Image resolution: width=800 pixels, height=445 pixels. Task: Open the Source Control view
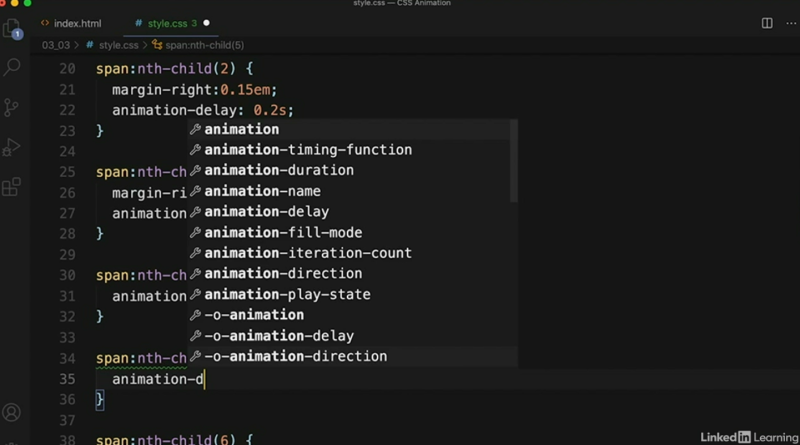pyautogui.click(x=13, y=107)
